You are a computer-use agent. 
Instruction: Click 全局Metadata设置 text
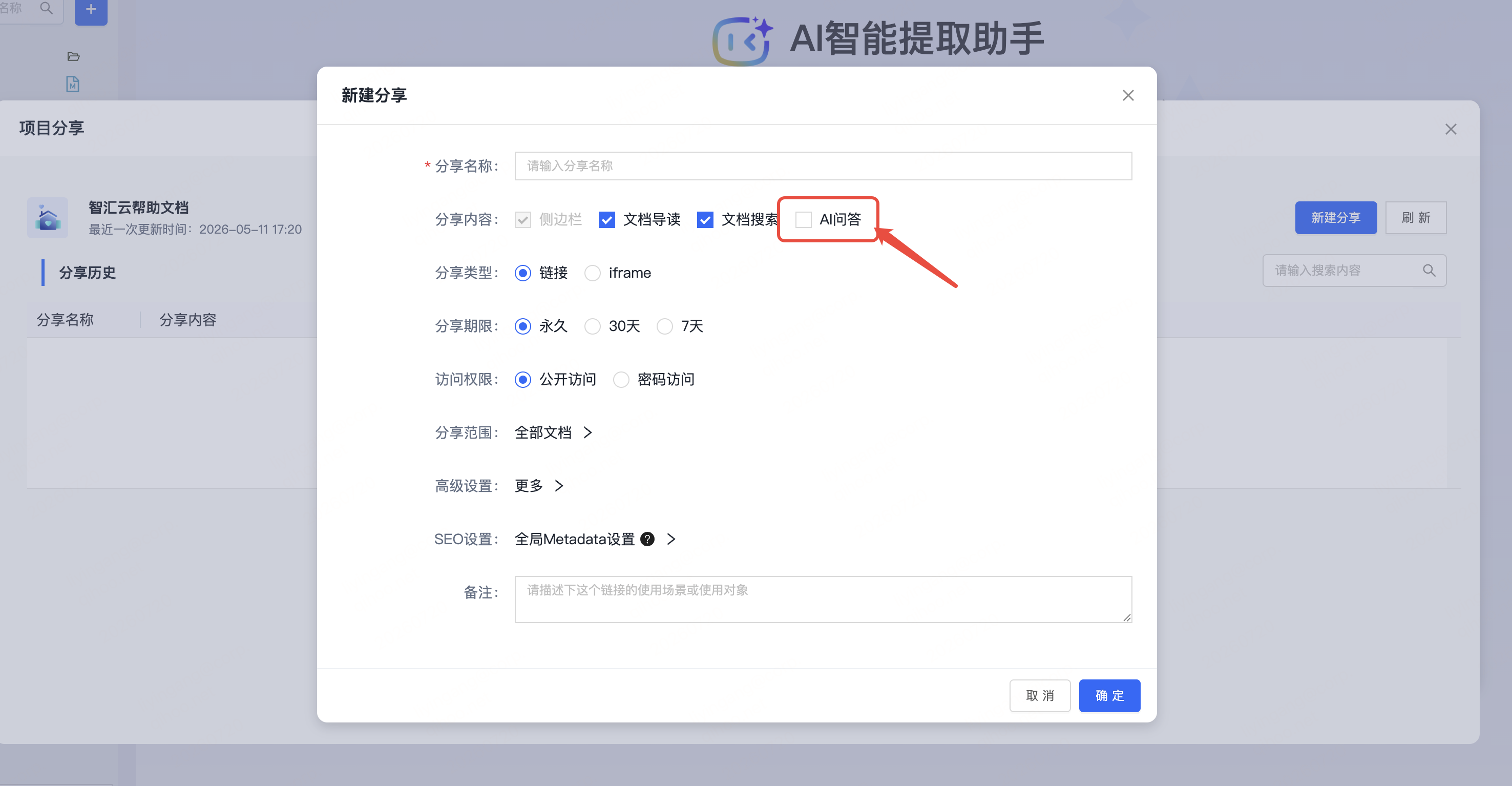tap(575, 539)
